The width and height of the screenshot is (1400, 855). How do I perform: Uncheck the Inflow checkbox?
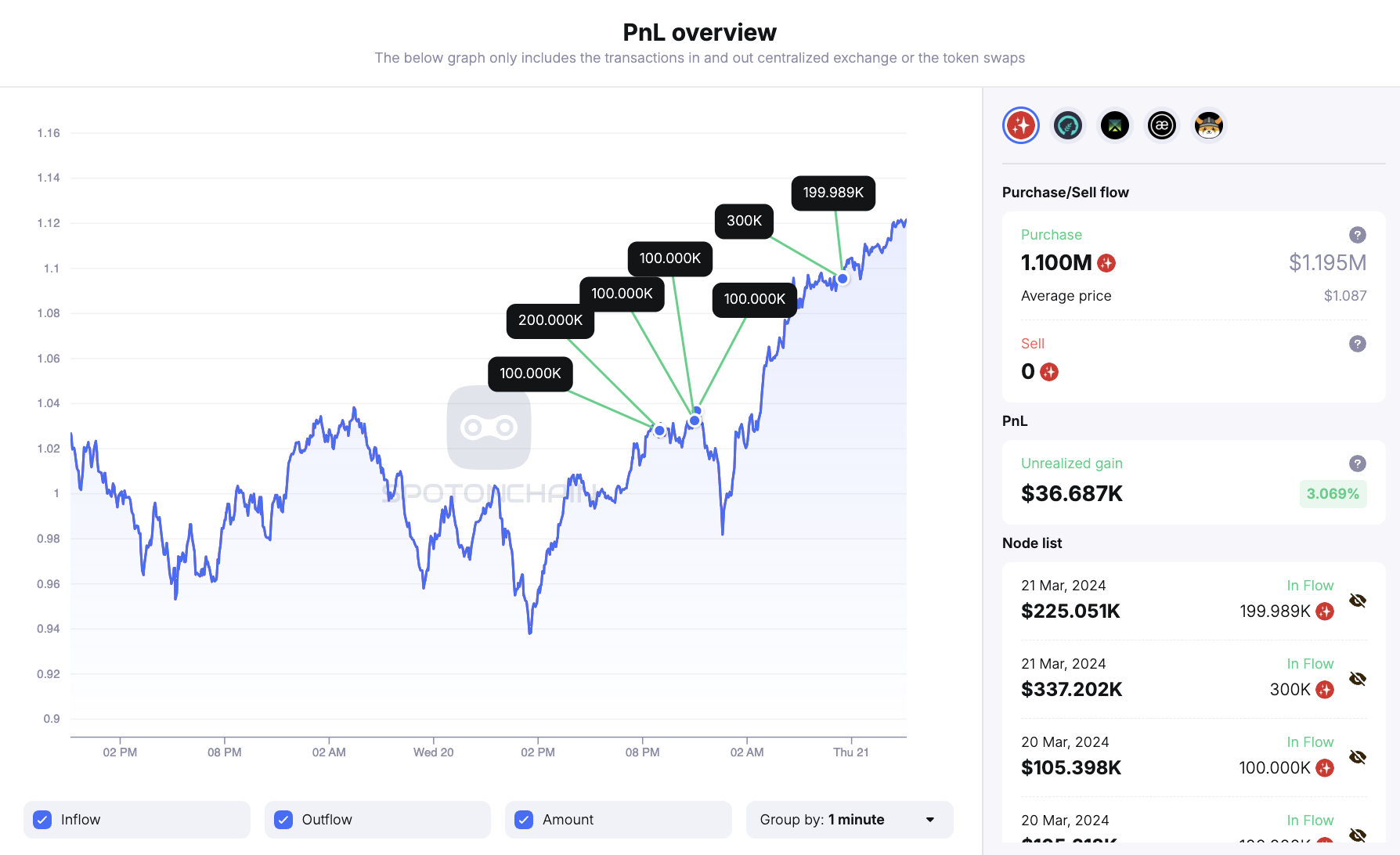tap(43, 820)
